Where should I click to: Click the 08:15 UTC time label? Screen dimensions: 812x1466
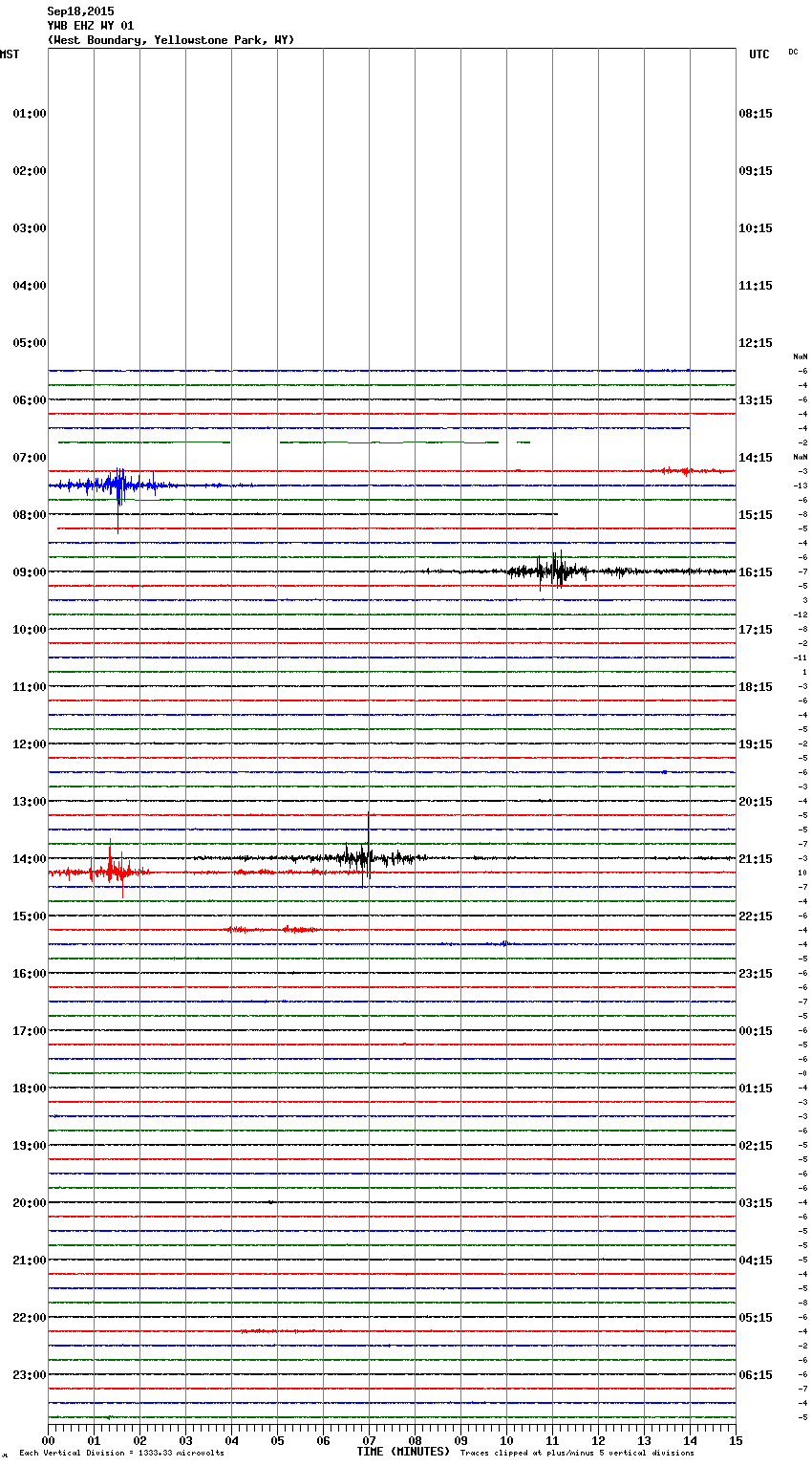point(756,114)
